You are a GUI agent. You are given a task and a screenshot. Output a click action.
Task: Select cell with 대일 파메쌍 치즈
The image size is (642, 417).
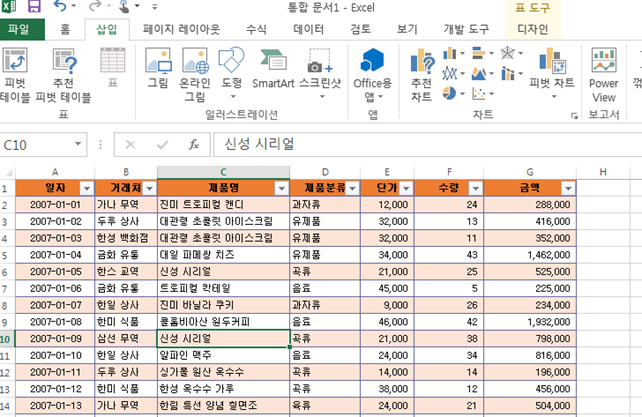(x=224, y=255)
